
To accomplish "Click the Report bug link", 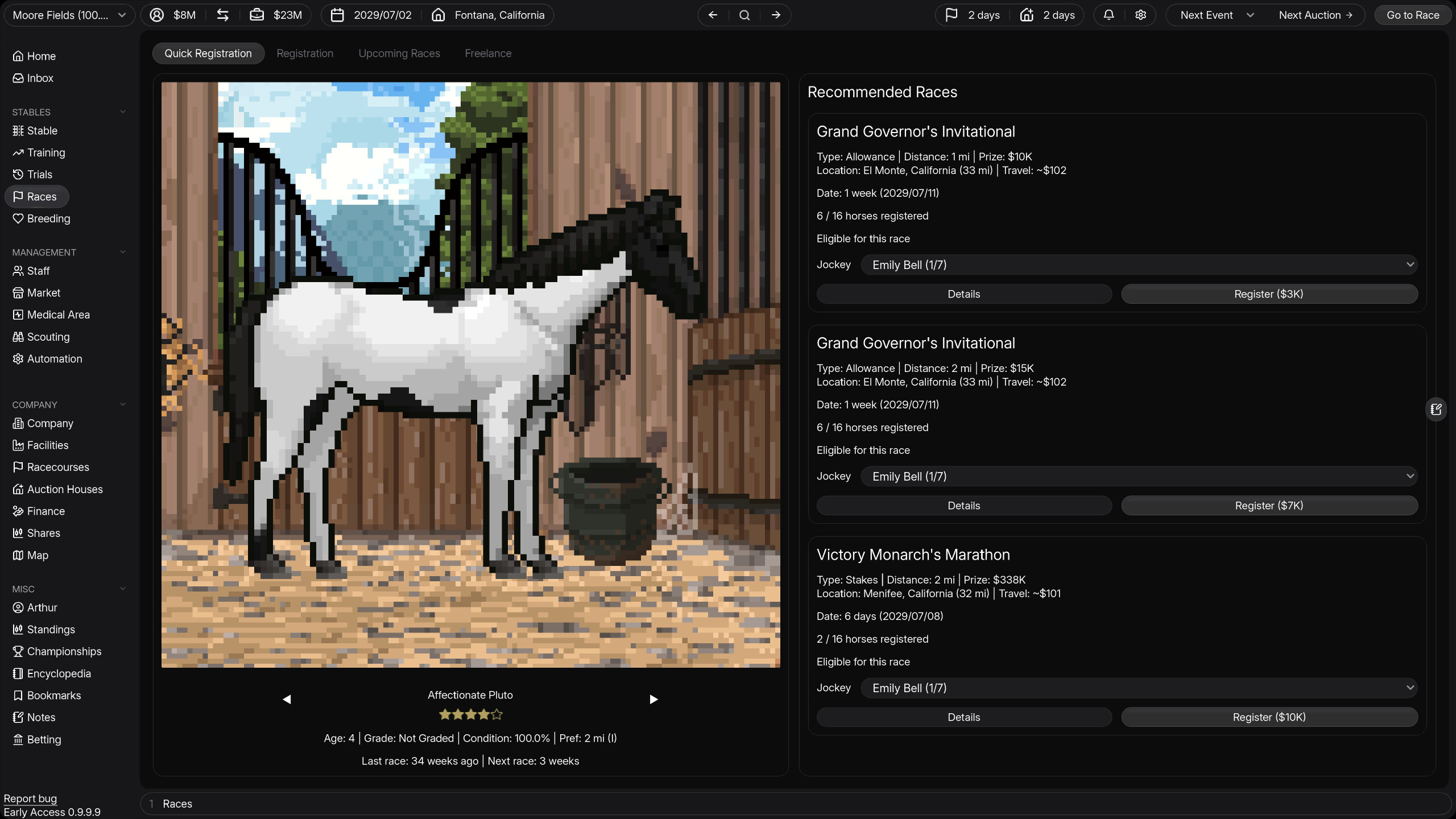I will click(30, 799).
